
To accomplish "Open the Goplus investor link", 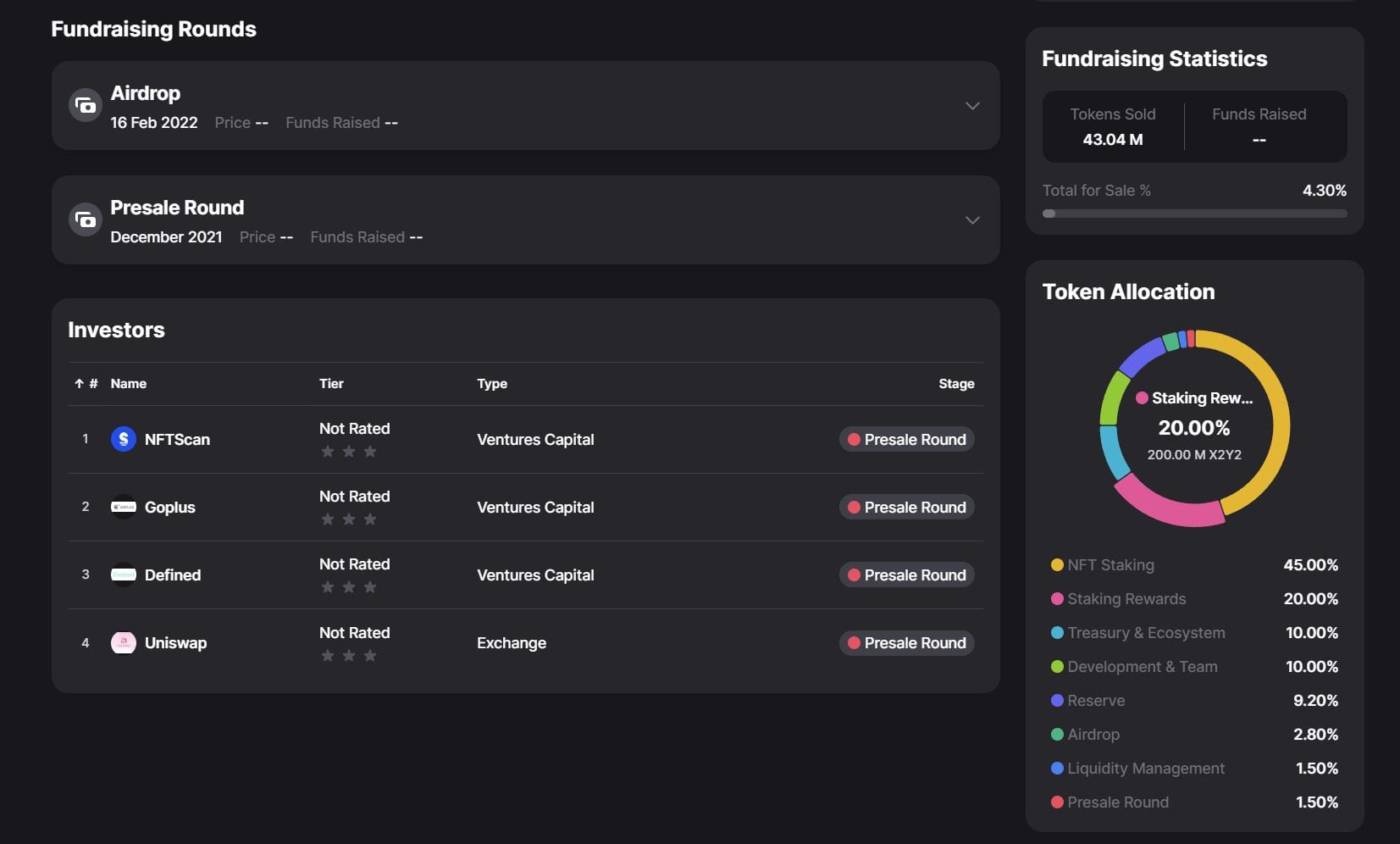I will pos(170,507).
